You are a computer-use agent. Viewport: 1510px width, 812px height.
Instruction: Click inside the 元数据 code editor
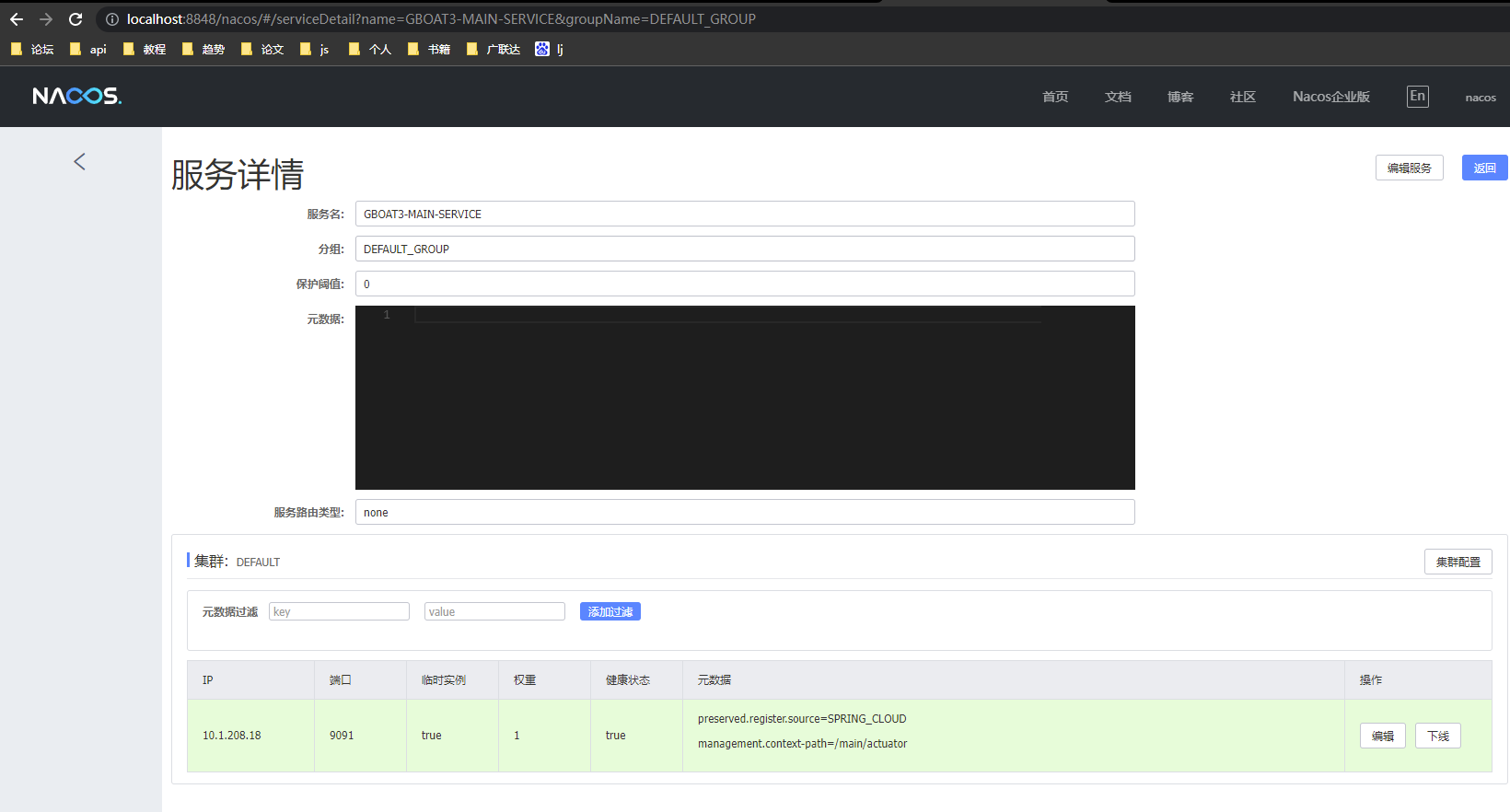click(x=745, y=398)
